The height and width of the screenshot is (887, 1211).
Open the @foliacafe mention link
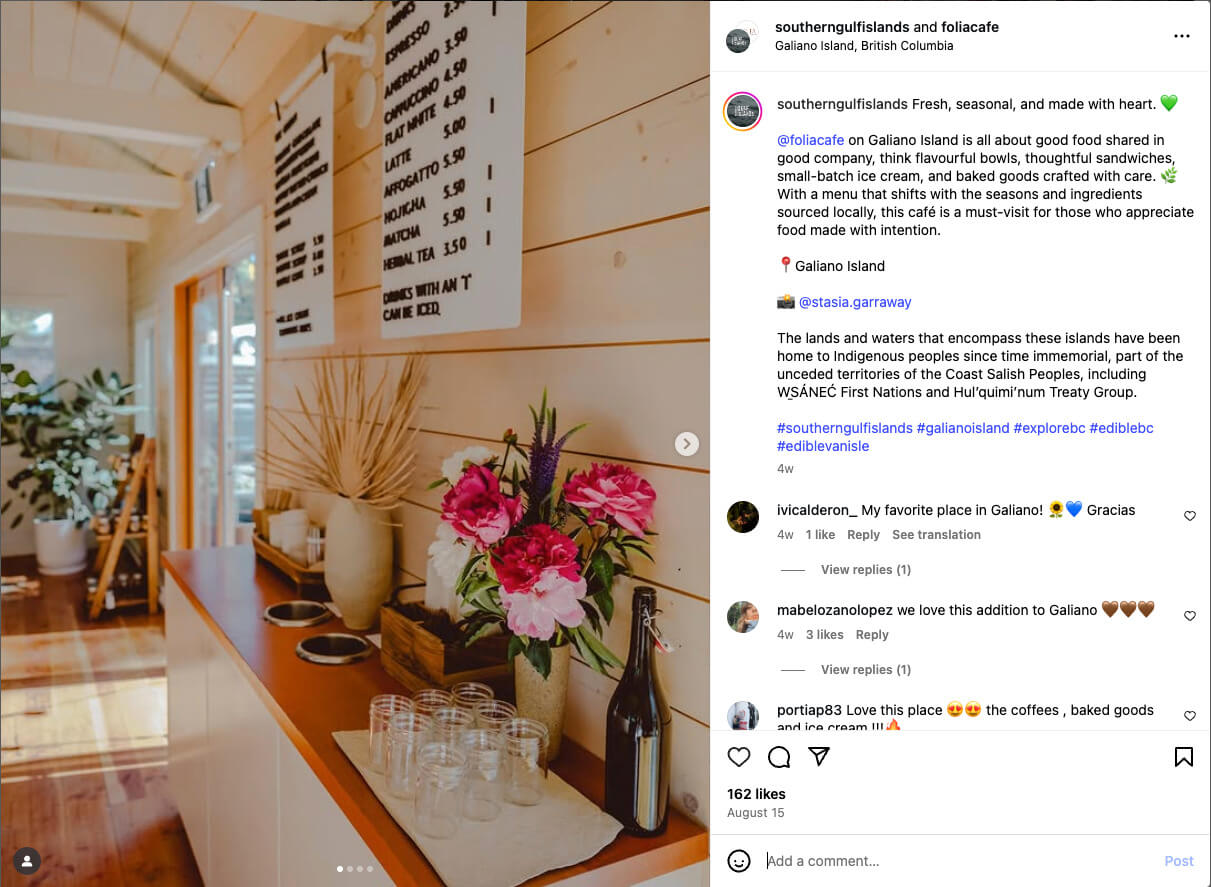[x=810, y=140]
